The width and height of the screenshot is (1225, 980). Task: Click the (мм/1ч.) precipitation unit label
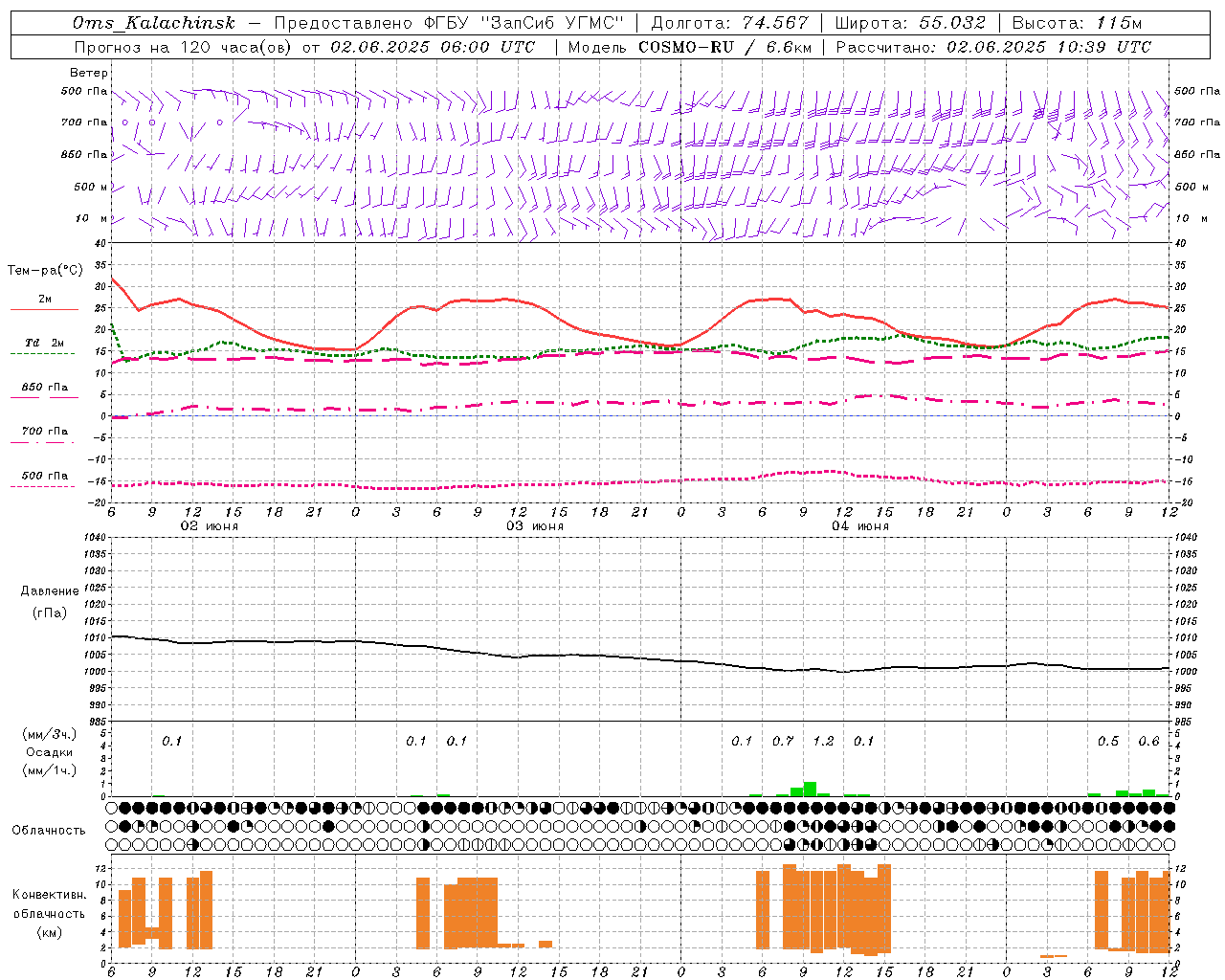(50, 770)
